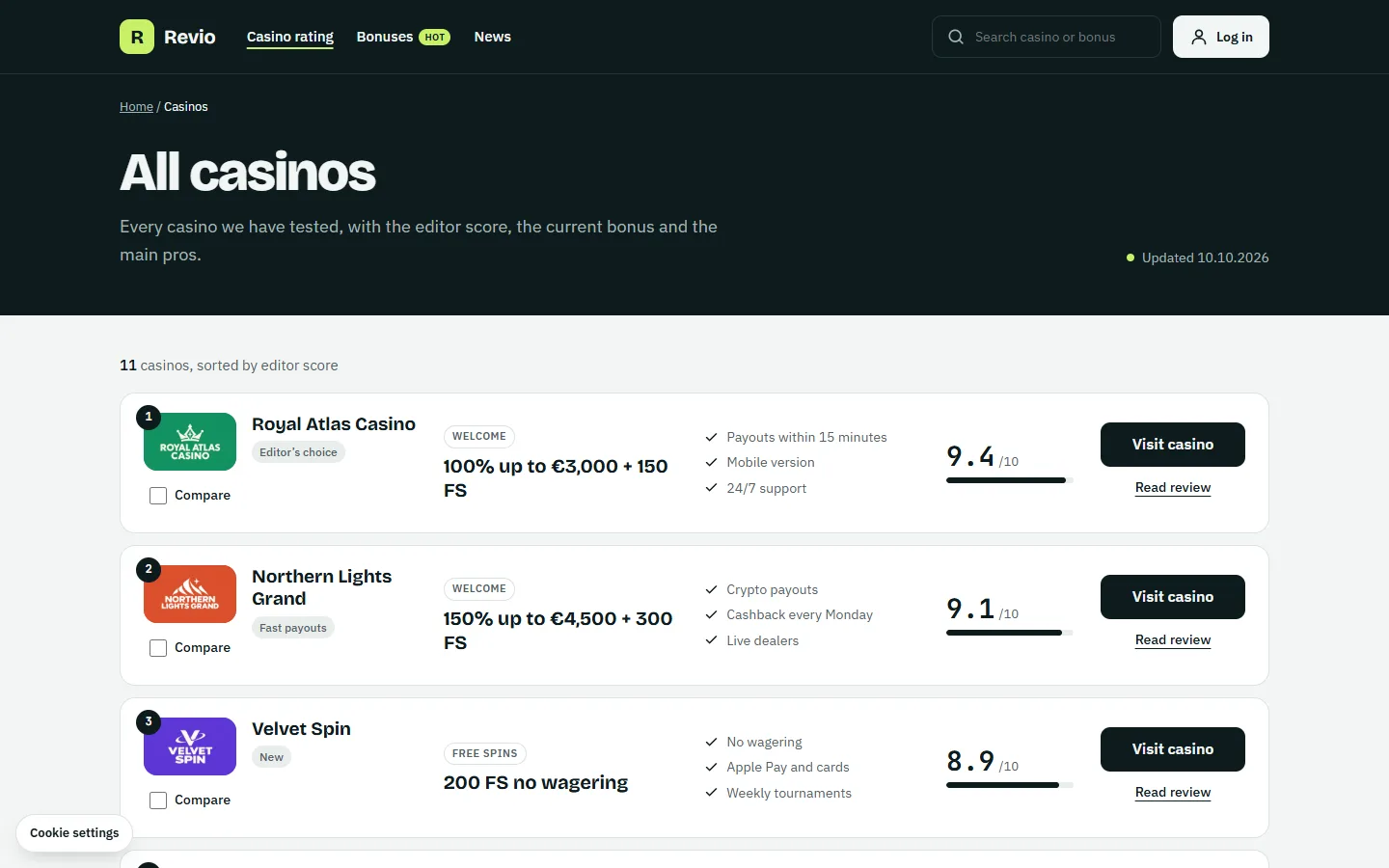Visit casino for Northern Lights Grand
This screenshot has width=1389, height=868.
coord(1173,597)
